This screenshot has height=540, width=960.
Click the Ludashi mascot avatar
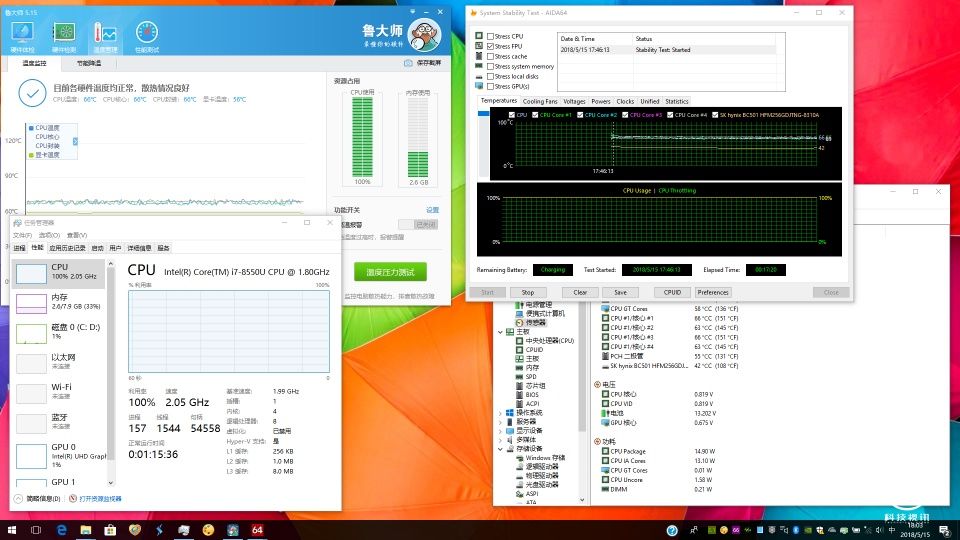424,35
